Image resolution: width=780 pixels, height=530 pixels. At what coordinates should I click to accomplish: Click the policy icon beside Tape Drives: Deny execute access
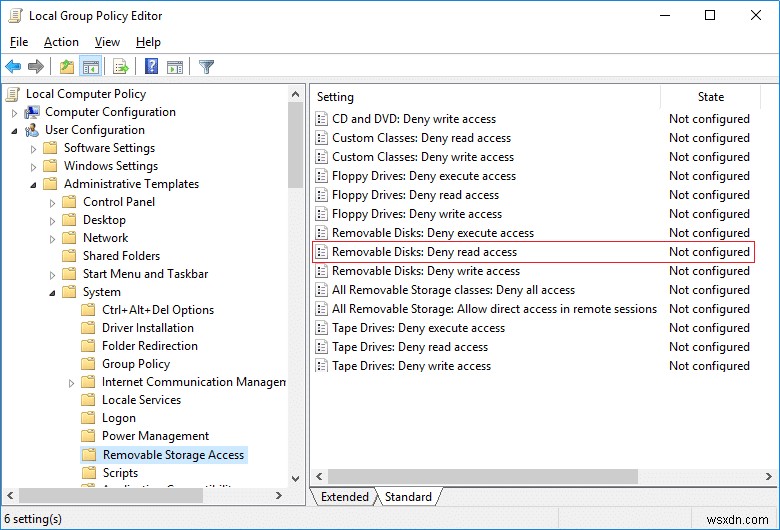pyautogui.click(x=321, y=327)
